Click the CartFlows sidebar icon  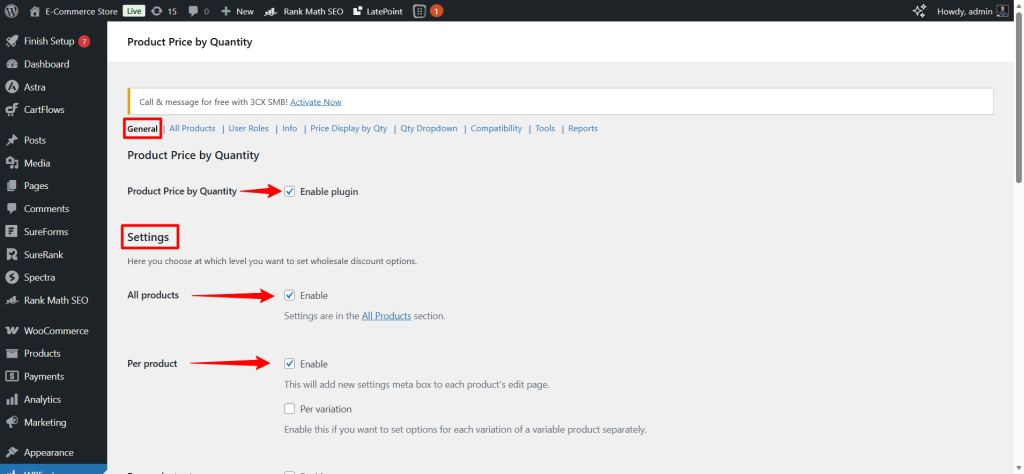[12, 110]
